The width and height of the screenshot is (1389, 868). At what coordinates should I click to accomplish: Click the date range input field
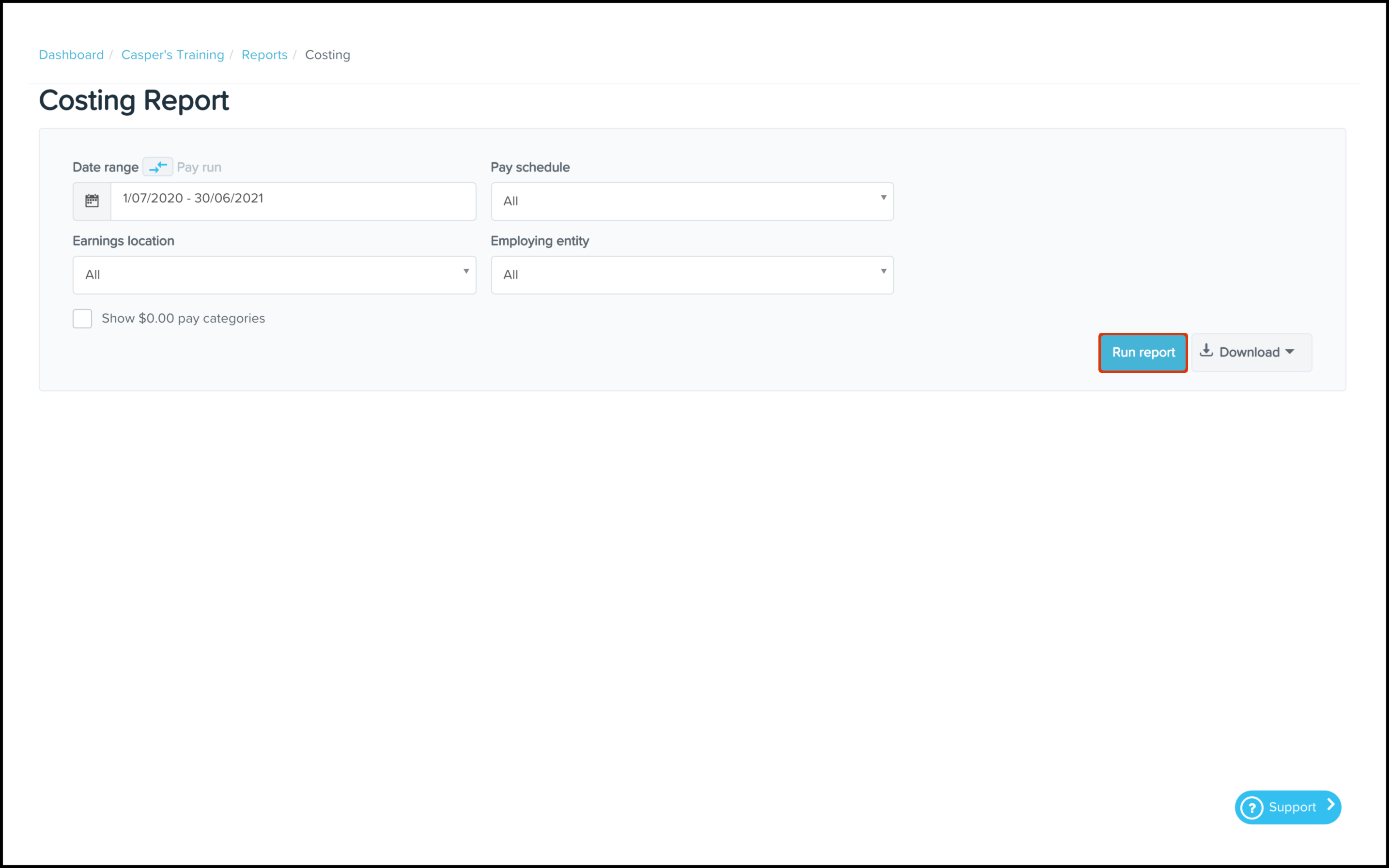[293, 201]
